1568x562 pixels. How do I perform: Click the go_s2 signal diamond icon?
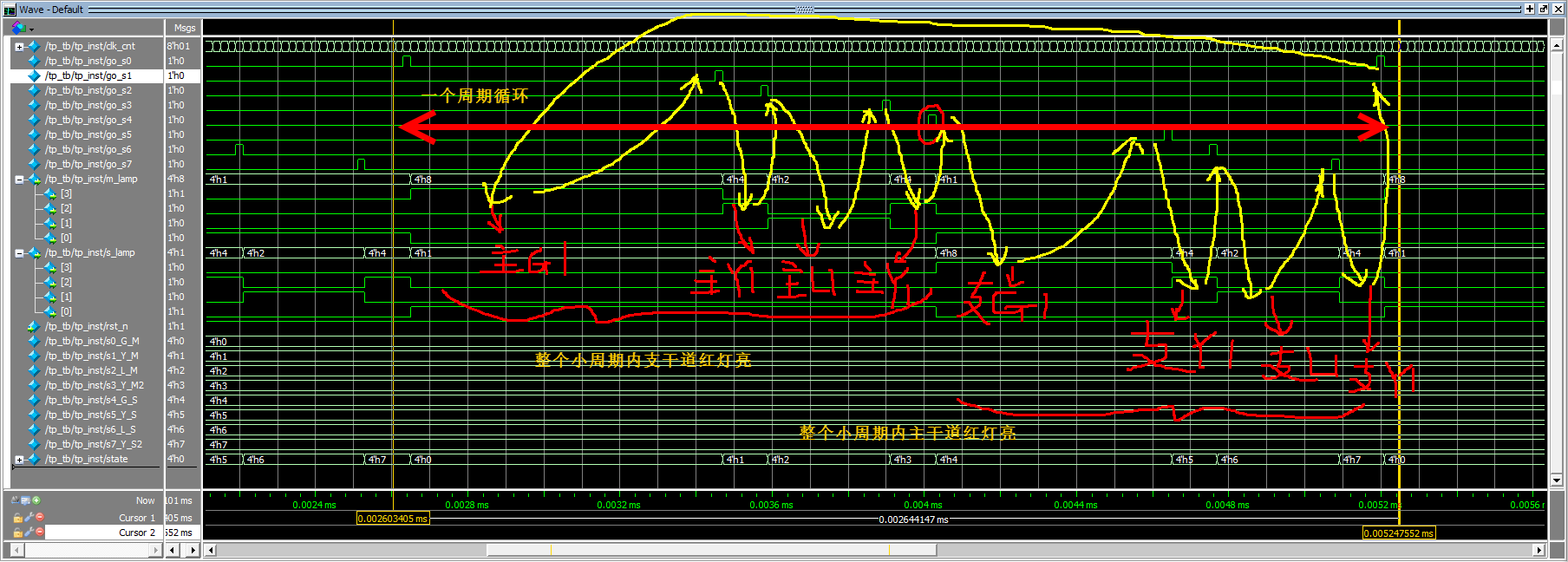pyautogui.click(x=34, y=91)
